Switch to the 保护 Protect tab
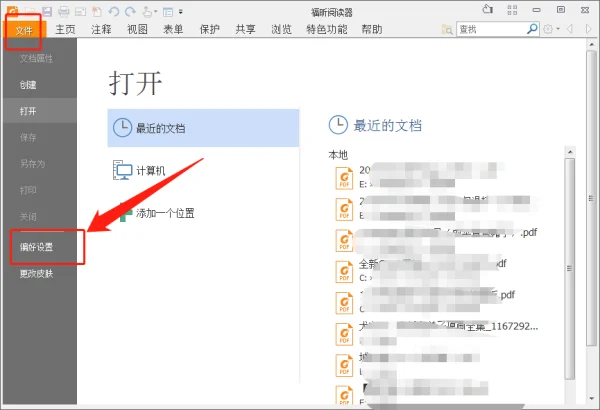 pyautogui.click(x=209, y=29)
